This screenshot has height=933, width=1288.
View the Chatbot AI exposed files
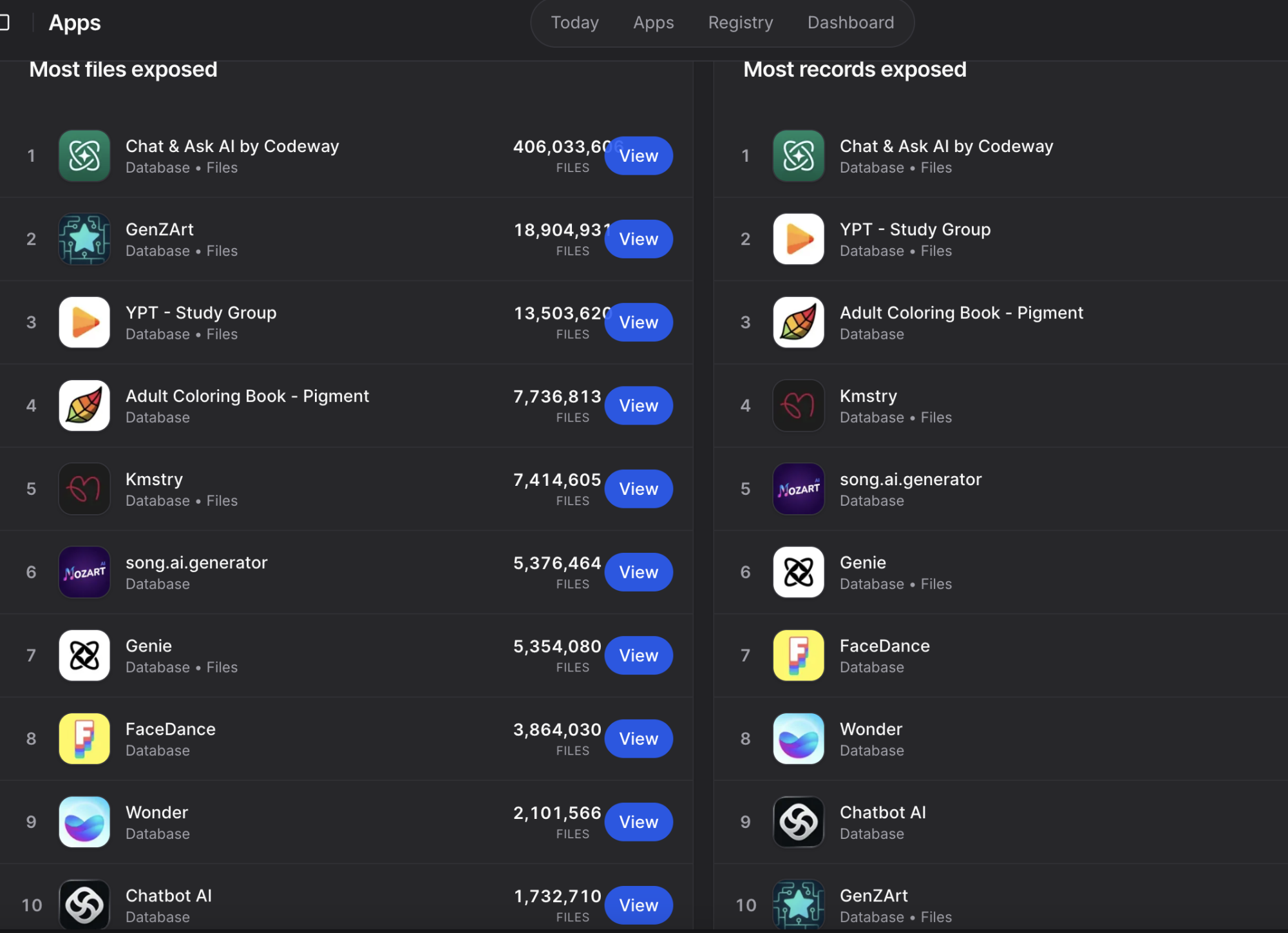(638, 905)
